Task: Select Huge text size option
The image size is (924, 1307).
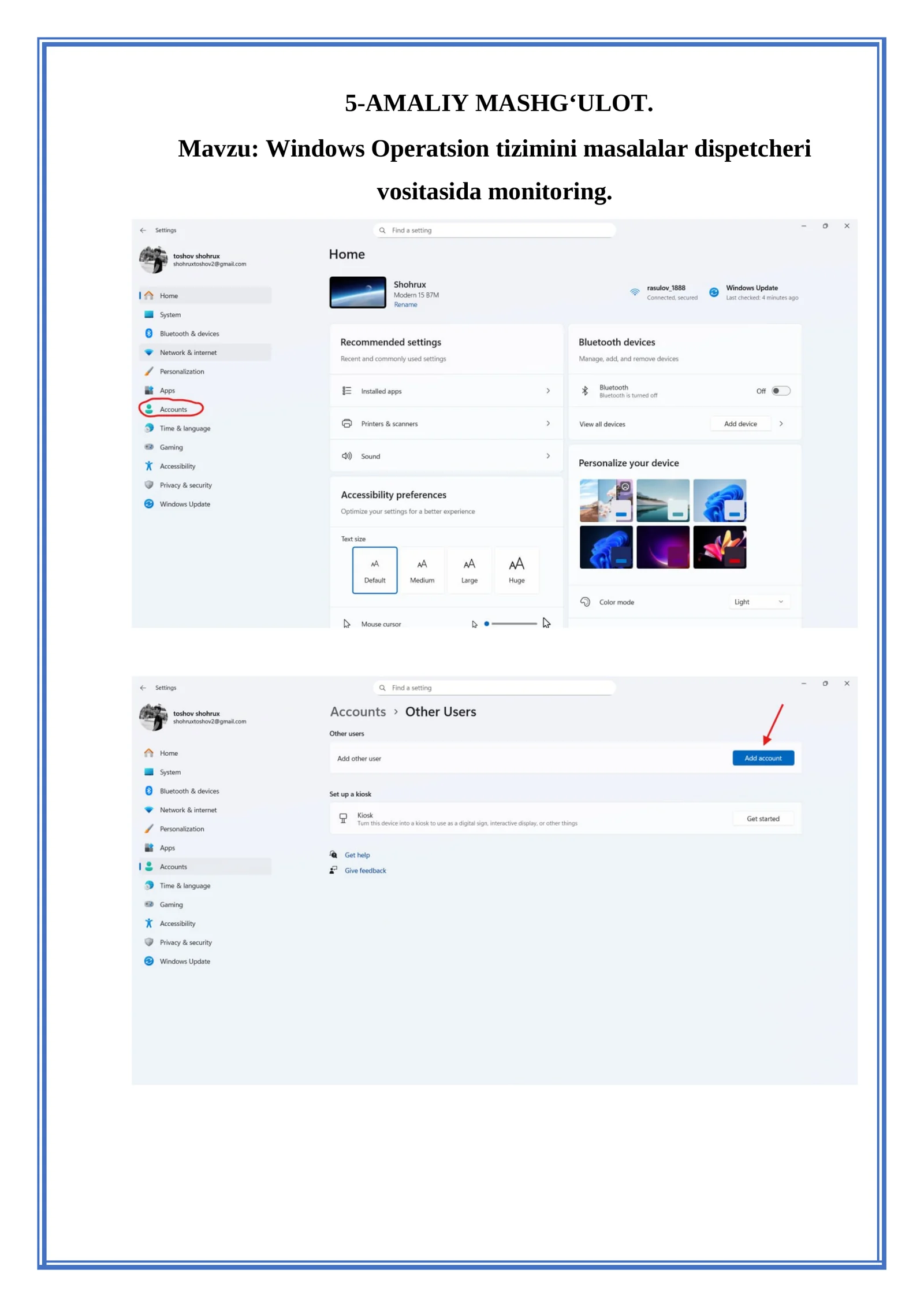Action: pos(517,570)
